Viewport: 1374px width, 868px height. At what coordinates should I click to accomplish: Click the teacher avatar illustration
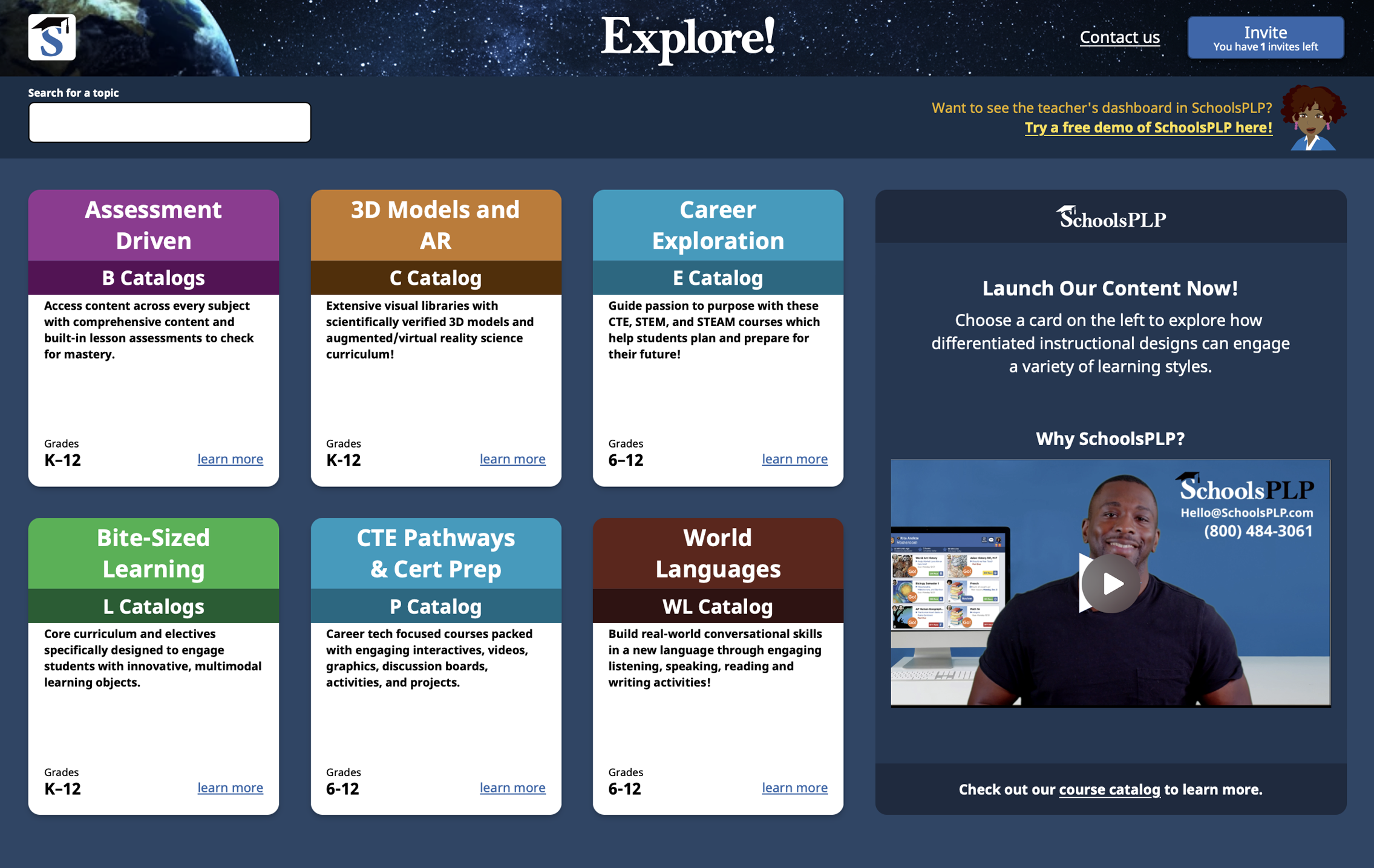point(1312,117)
